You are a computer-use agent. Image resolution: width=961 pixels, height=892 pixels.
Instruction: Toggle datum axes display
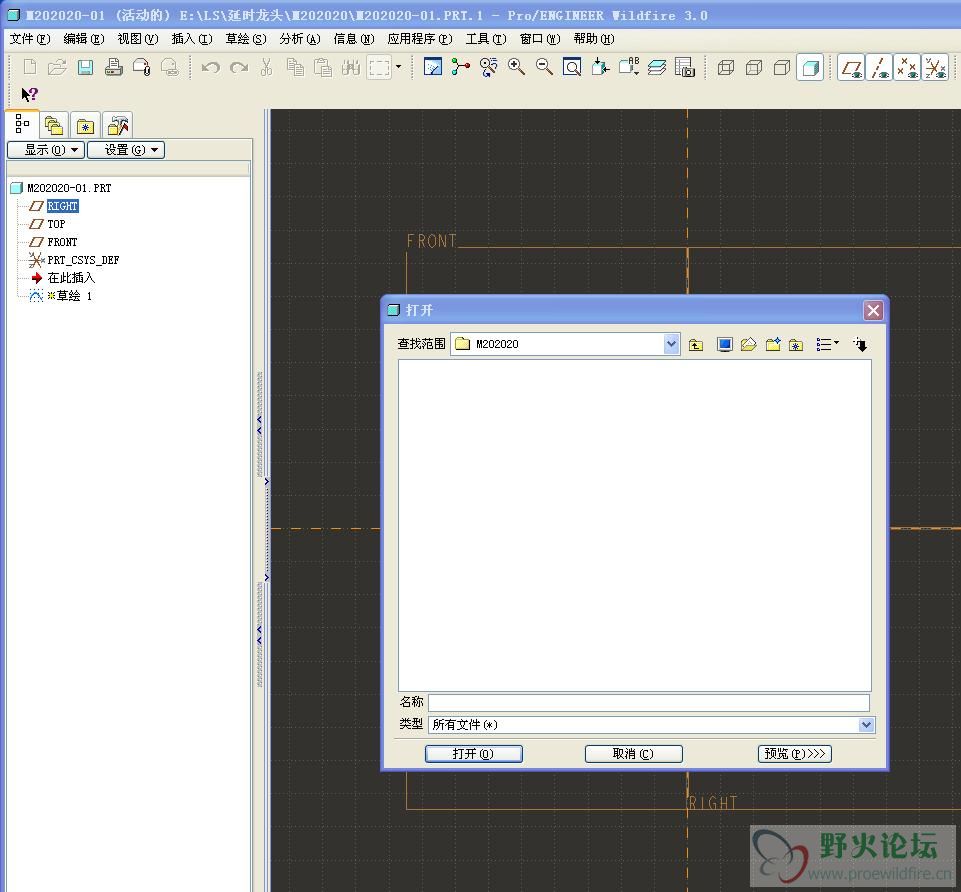point(879,67)
